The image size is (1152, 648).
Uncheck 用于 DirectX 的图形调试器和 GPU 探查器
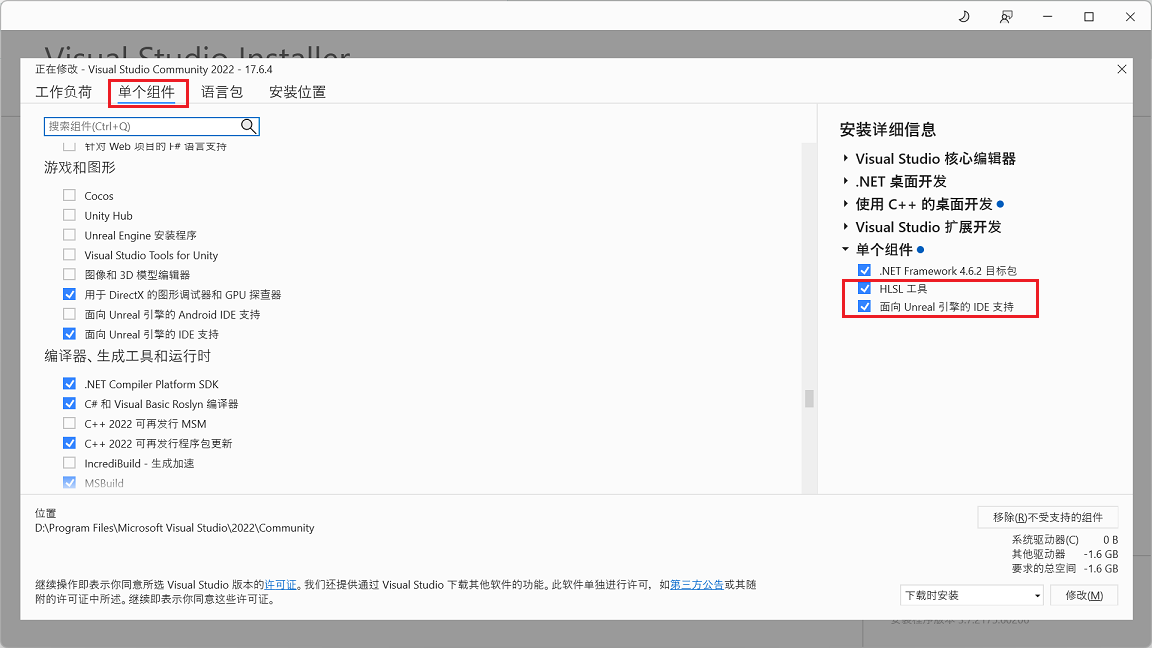pos(69,295)
